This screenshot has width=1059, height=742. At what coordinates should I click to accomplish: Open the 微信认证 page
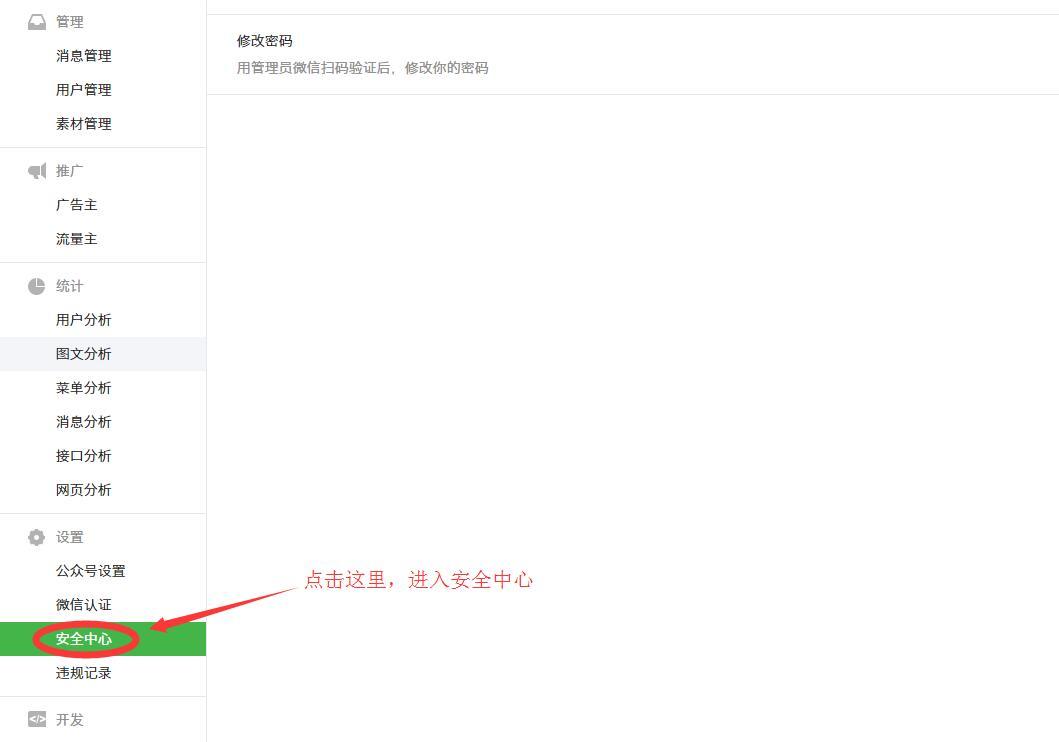pos(84,605)
